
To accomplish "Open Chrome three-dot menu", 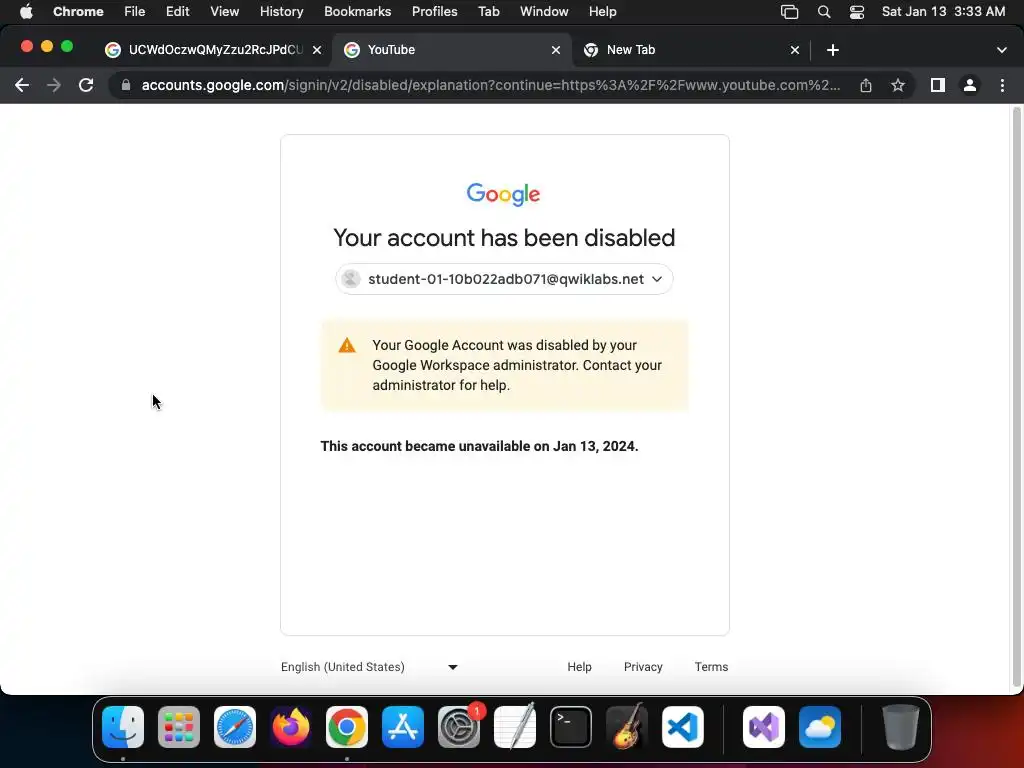I will click(x=1002, y=85).
